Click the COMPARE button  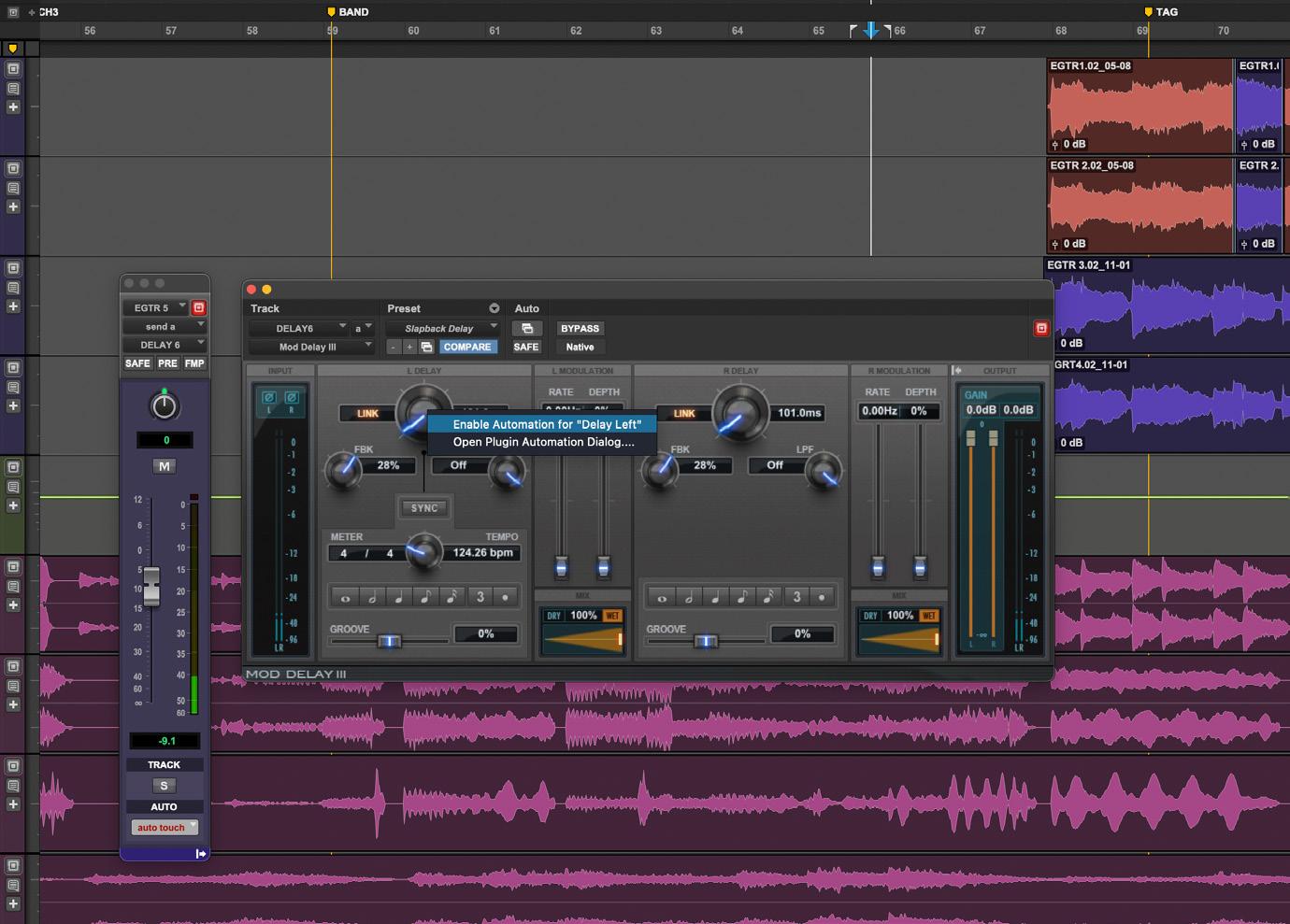pyautogui.click(x=467, y=347)
